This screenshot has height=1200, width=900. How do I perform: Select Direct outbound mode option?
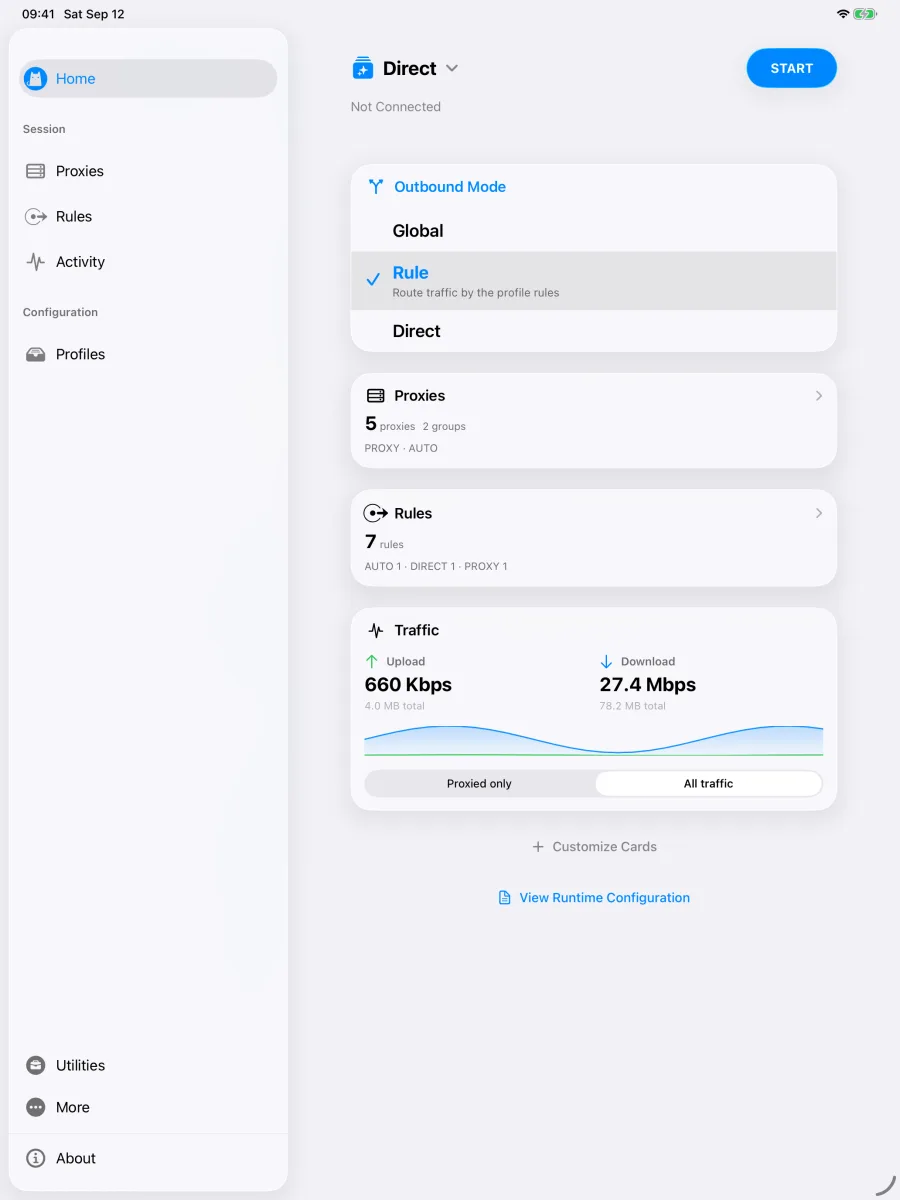pos(594,331)
